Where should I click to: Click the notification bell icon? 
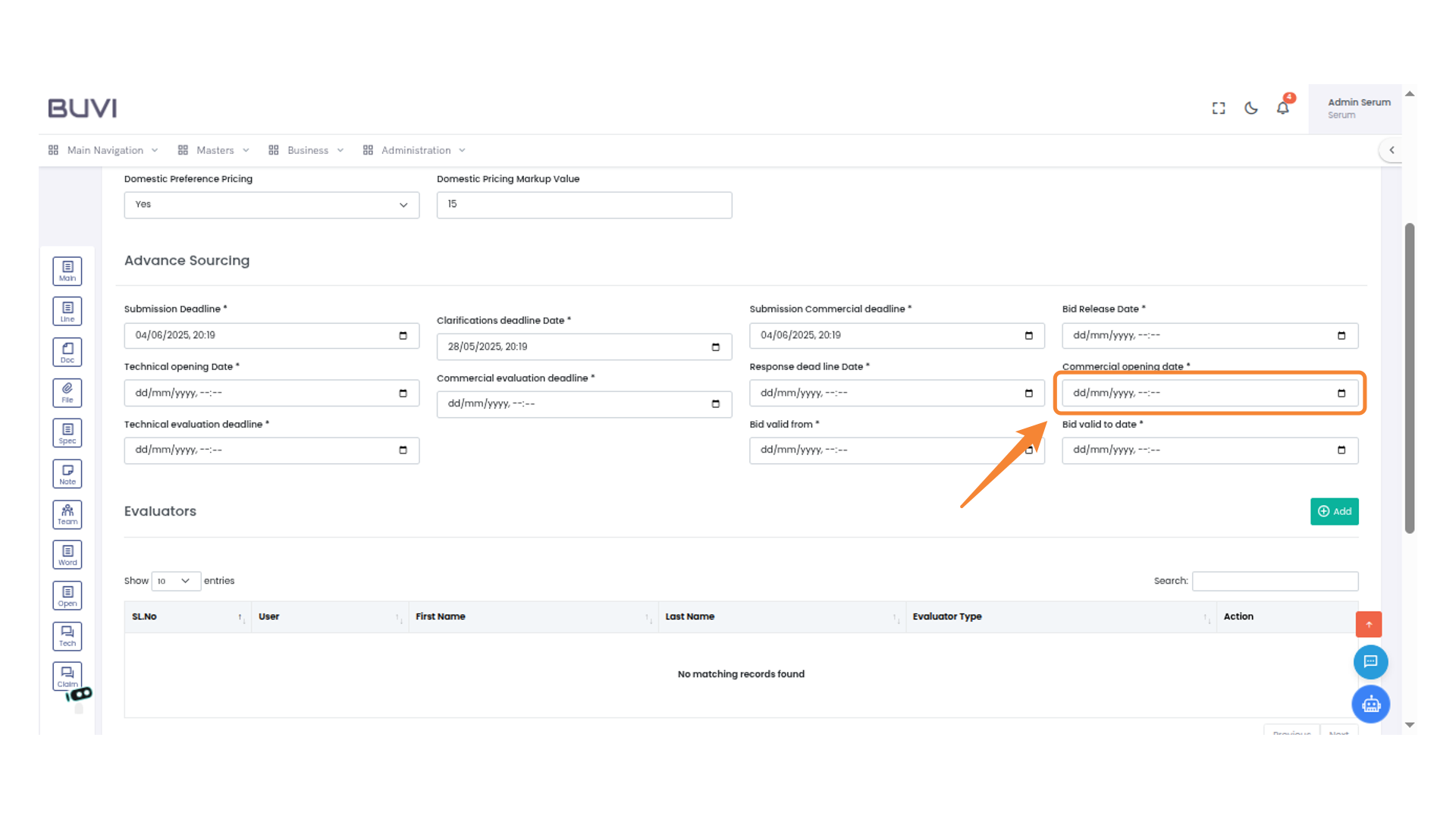tap(1282, 108)
